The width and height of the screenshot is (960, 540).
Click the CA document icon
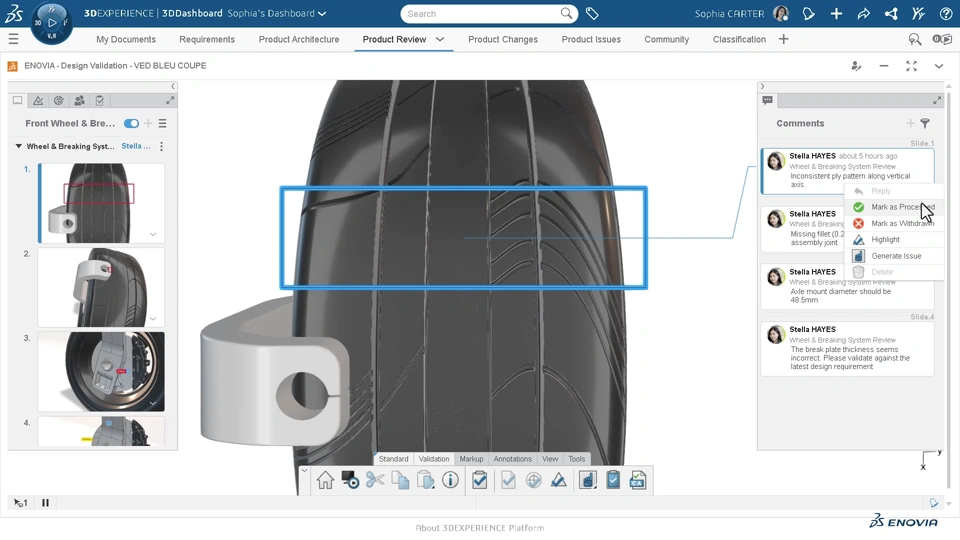pyautogui.click(x=638, y=481)
